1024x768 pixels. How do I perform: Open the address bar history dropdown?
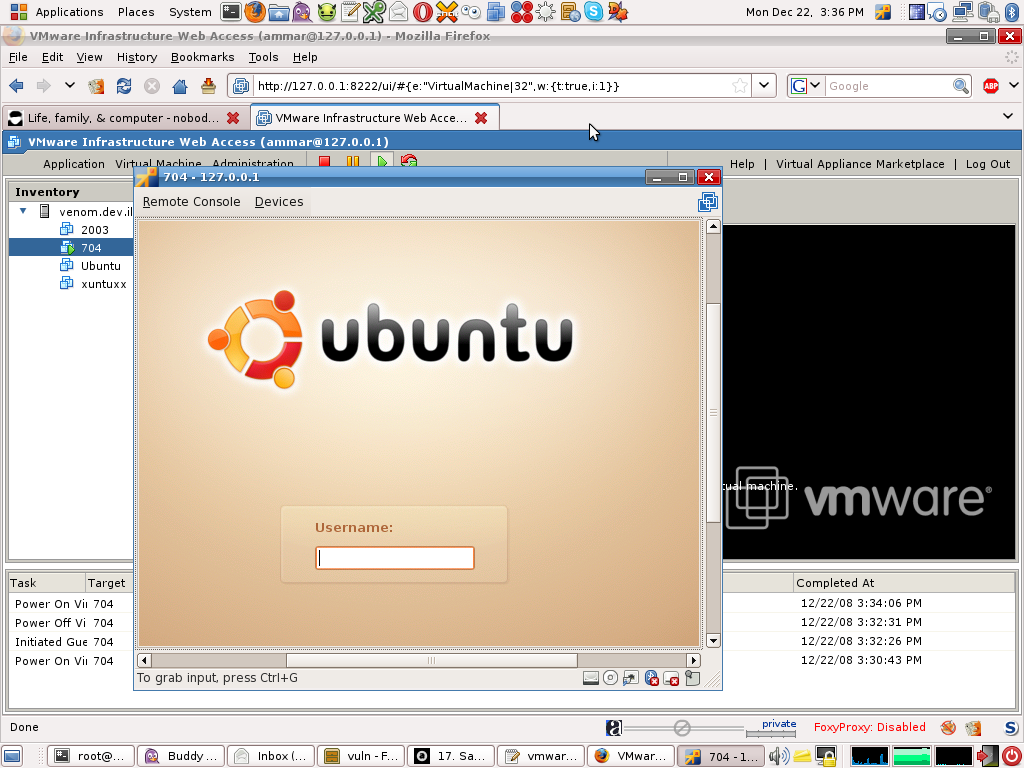click(763, 86)
